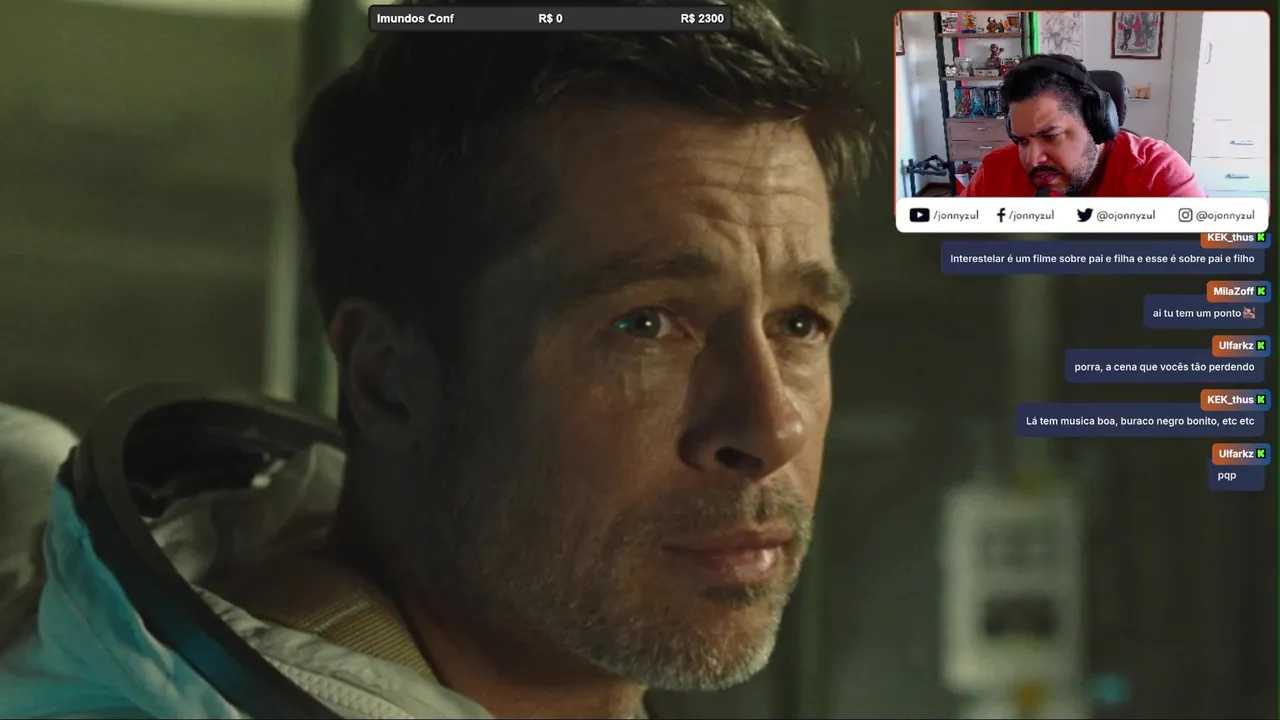Image resolution: width=1280 pixels, height=720 pixels.
Task: Open the @ojonnyzul Instagram handle
Action: (x=1225, y=215)
